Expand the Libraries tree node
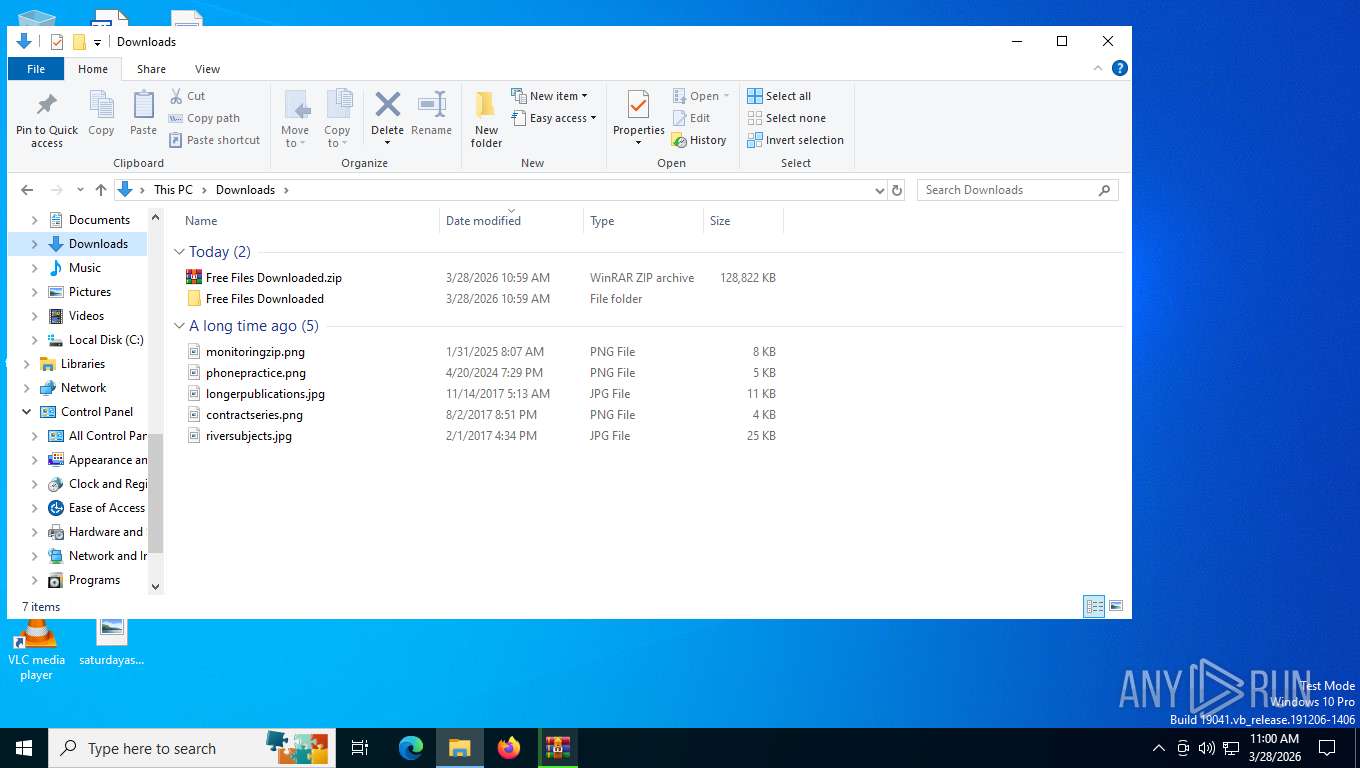 26,364
